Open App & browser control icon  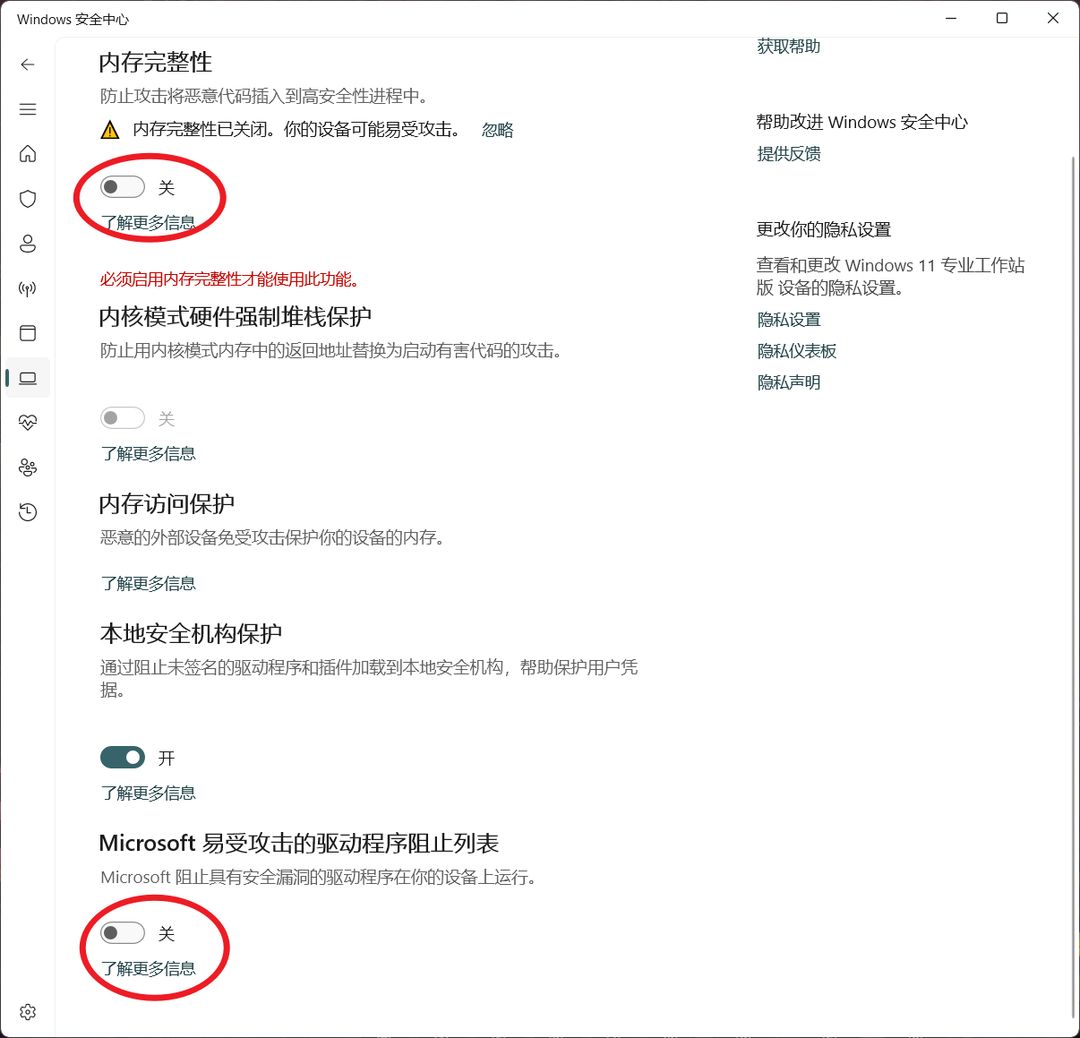pyautogui.click(x=28, y=333)
